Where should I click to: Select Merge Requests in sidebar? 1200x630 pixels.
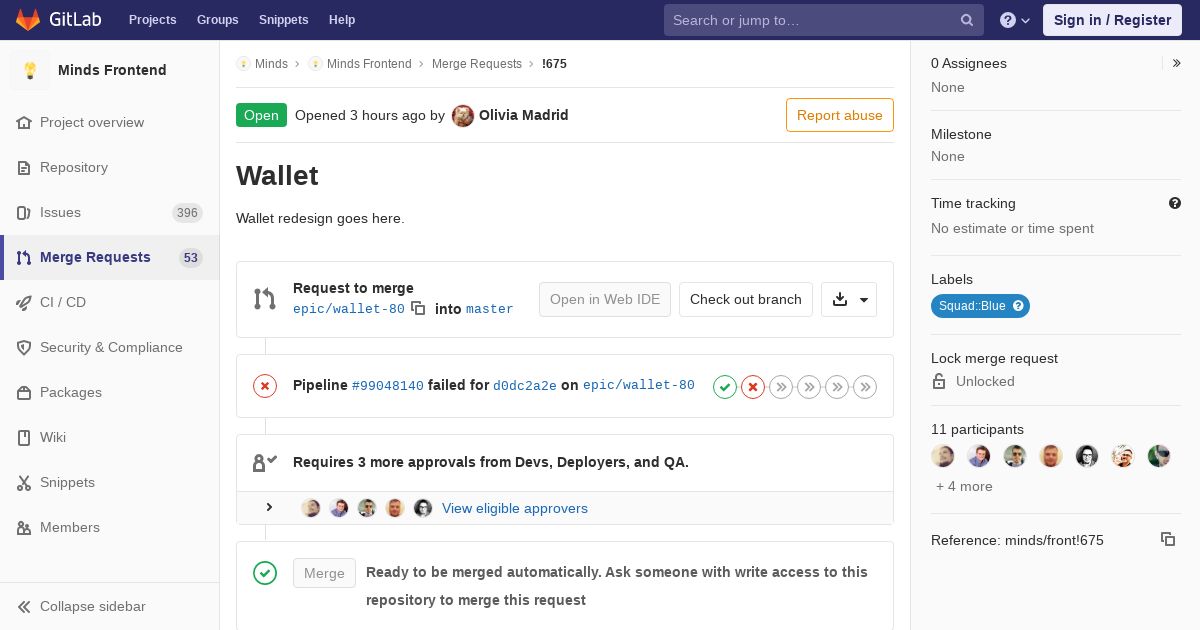point(109,257)
